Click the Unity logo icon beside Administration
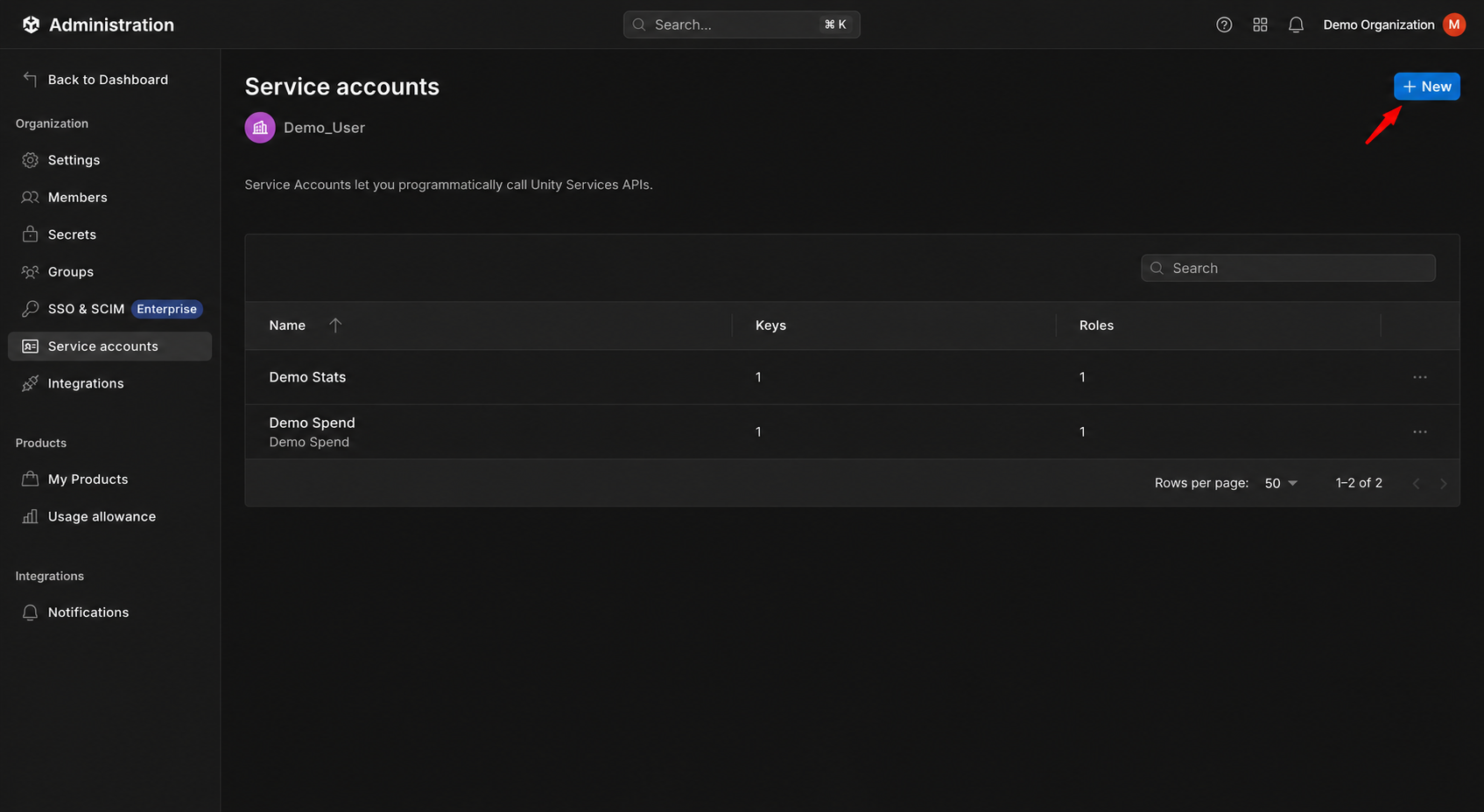The height and width of the screenshot is (812, 1484). (31, 24)
